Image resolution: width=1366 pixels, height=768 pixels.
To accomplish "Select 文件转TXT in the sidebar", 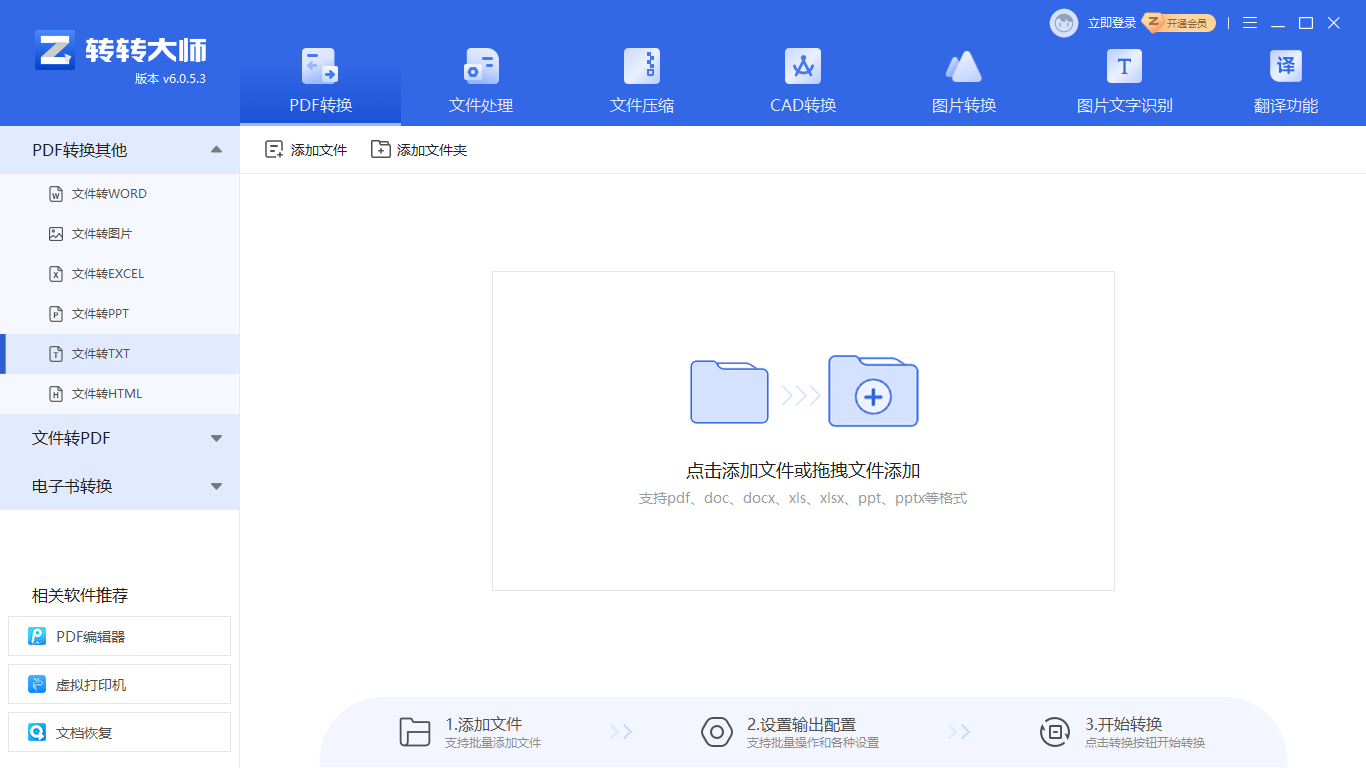I will point(120,354).
